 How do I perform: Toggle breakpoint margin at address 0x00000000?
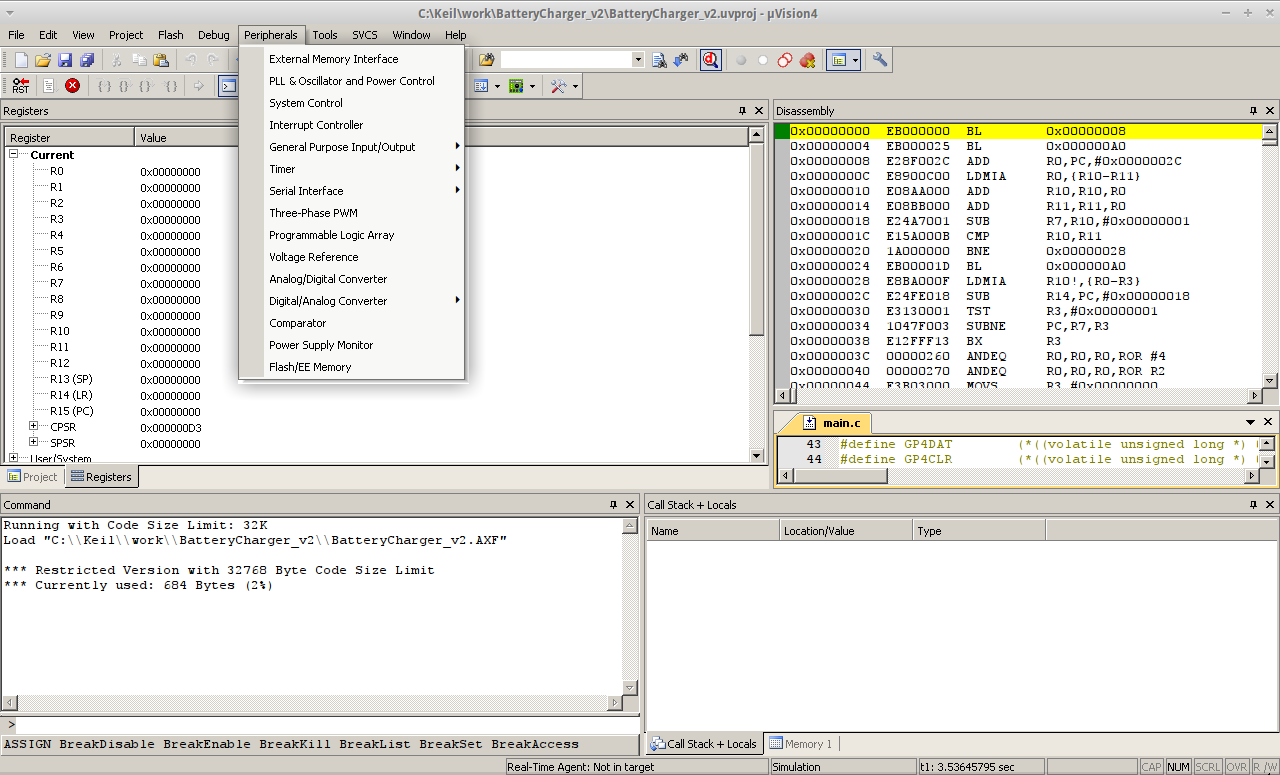[782, 131]
